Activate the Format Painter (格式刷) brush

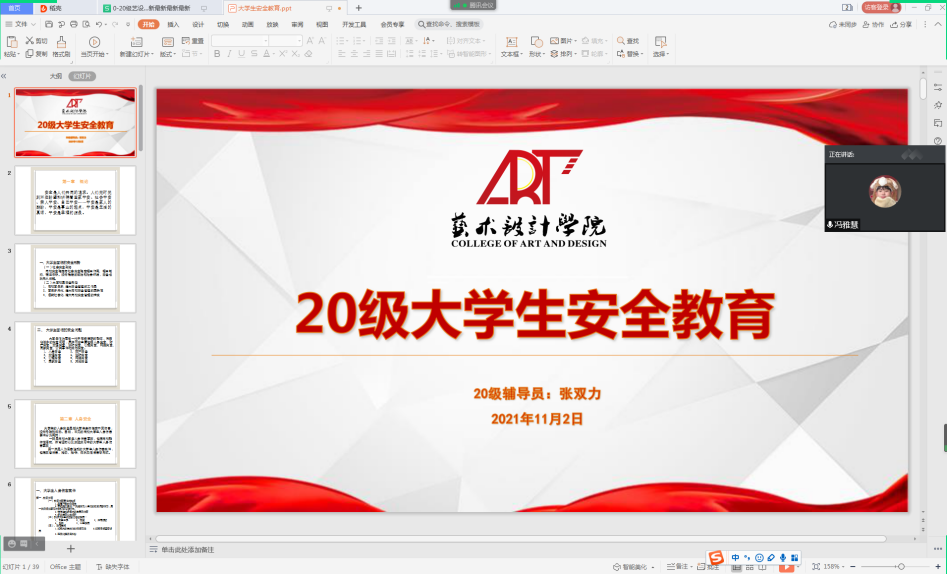62,46
